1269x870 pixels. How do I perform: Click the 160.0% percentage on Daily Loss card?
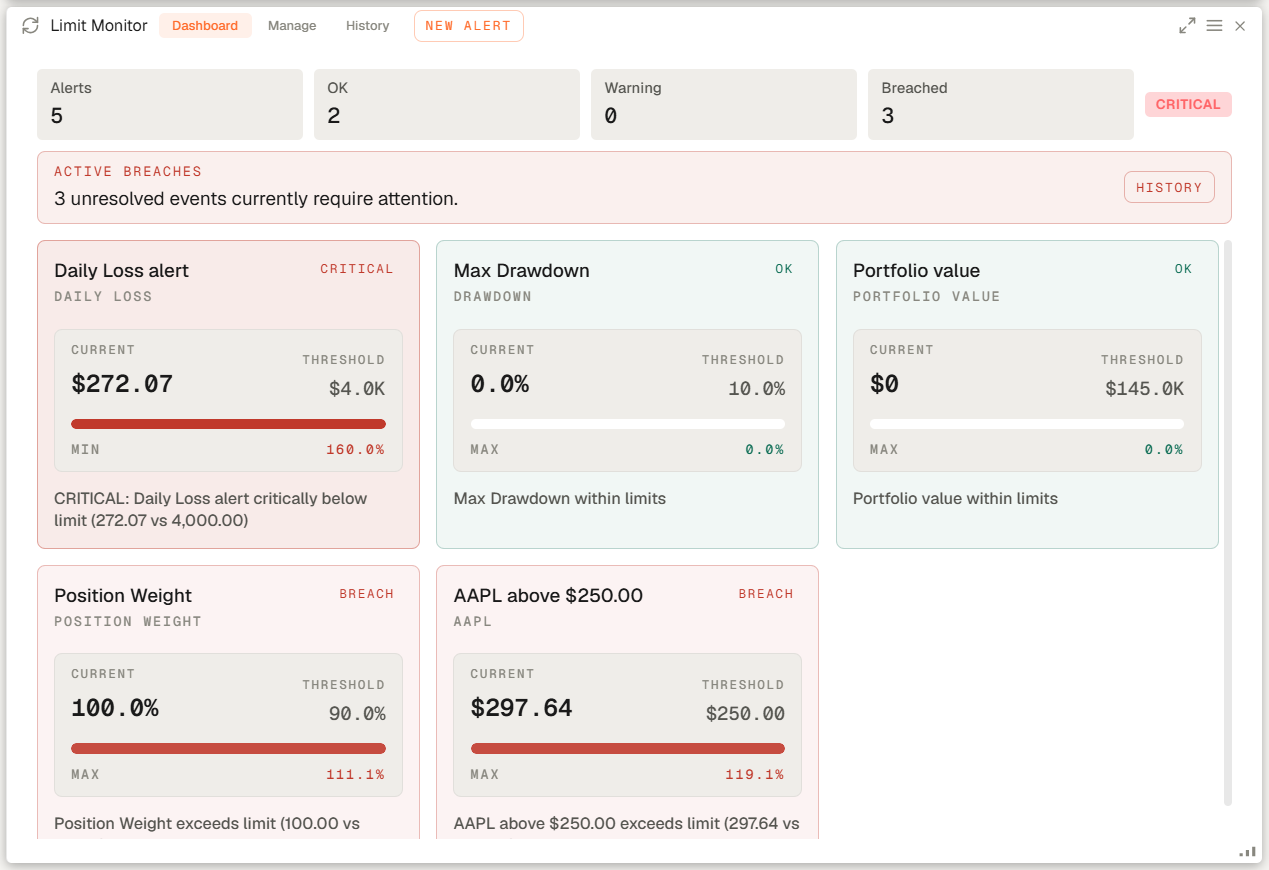(355, 450)
